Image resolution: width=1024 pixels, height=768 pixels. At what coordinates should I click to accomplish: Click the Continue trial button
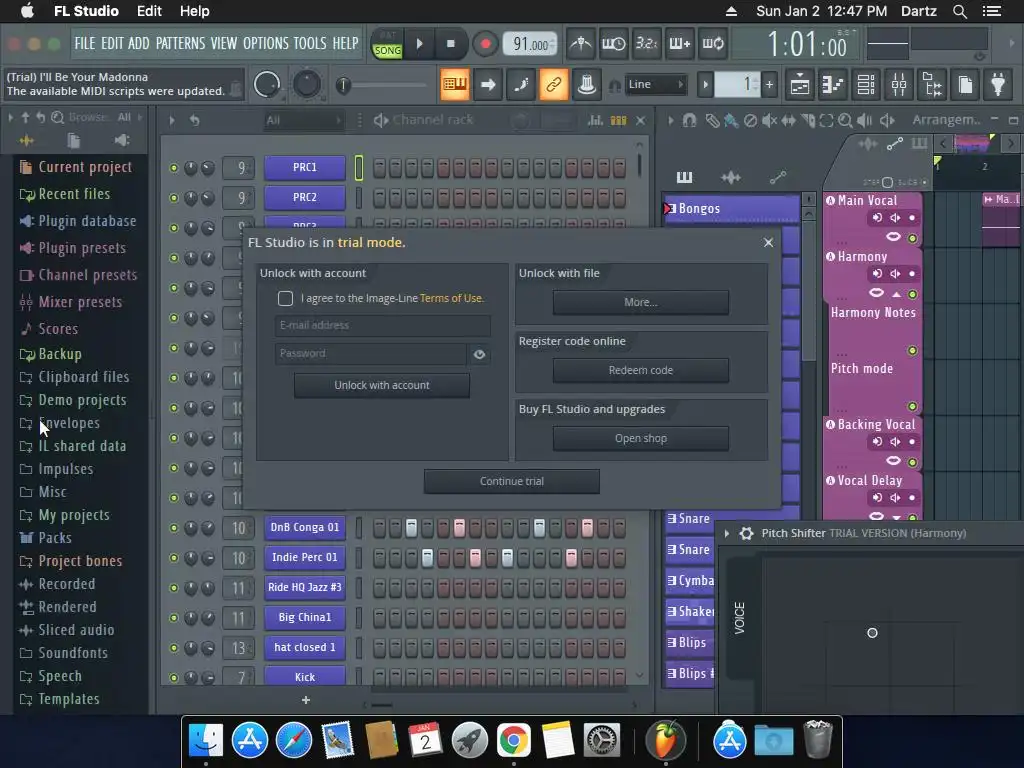point(511,481)
